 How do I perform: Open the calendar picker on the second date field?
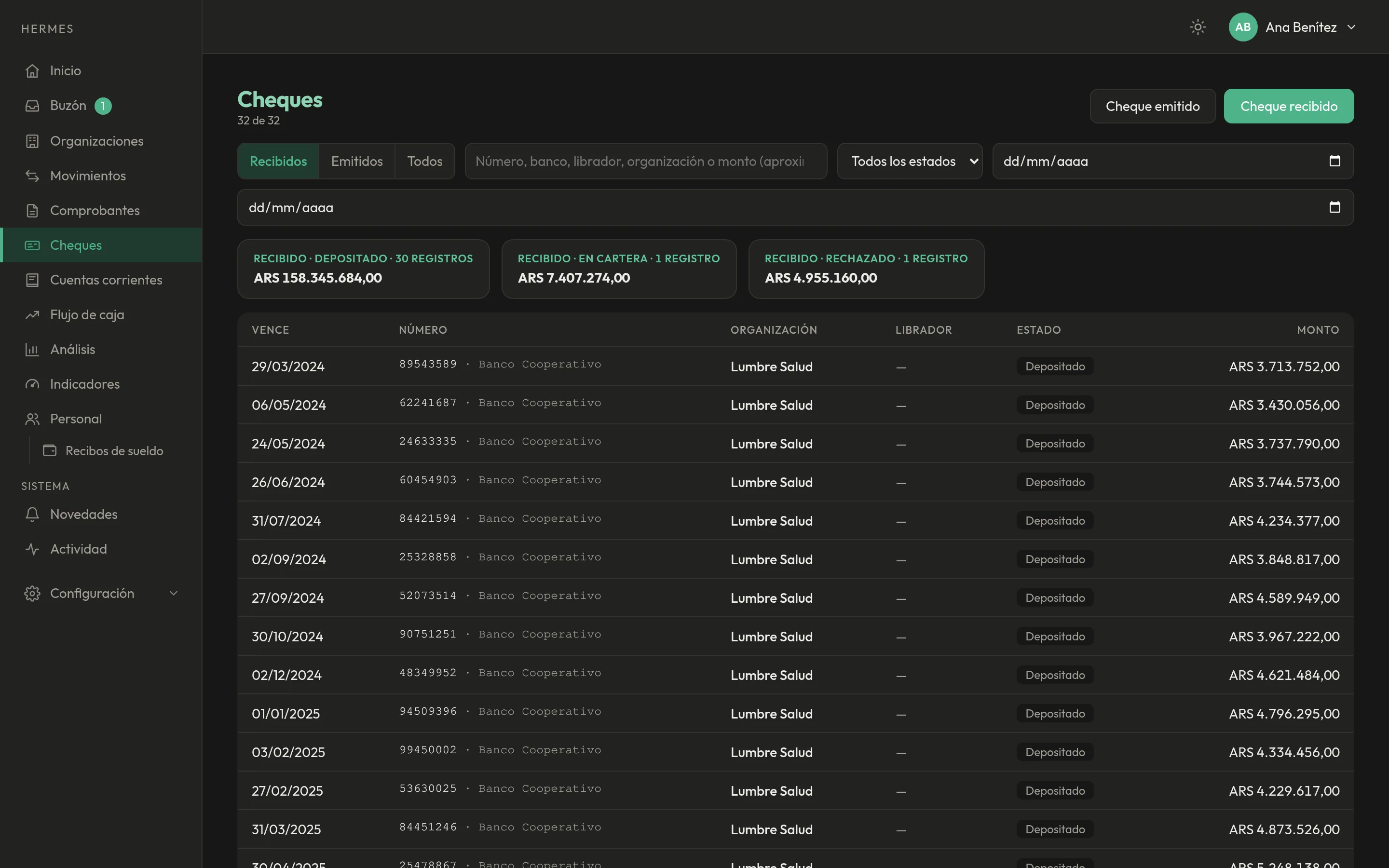tap(1335, 207)
